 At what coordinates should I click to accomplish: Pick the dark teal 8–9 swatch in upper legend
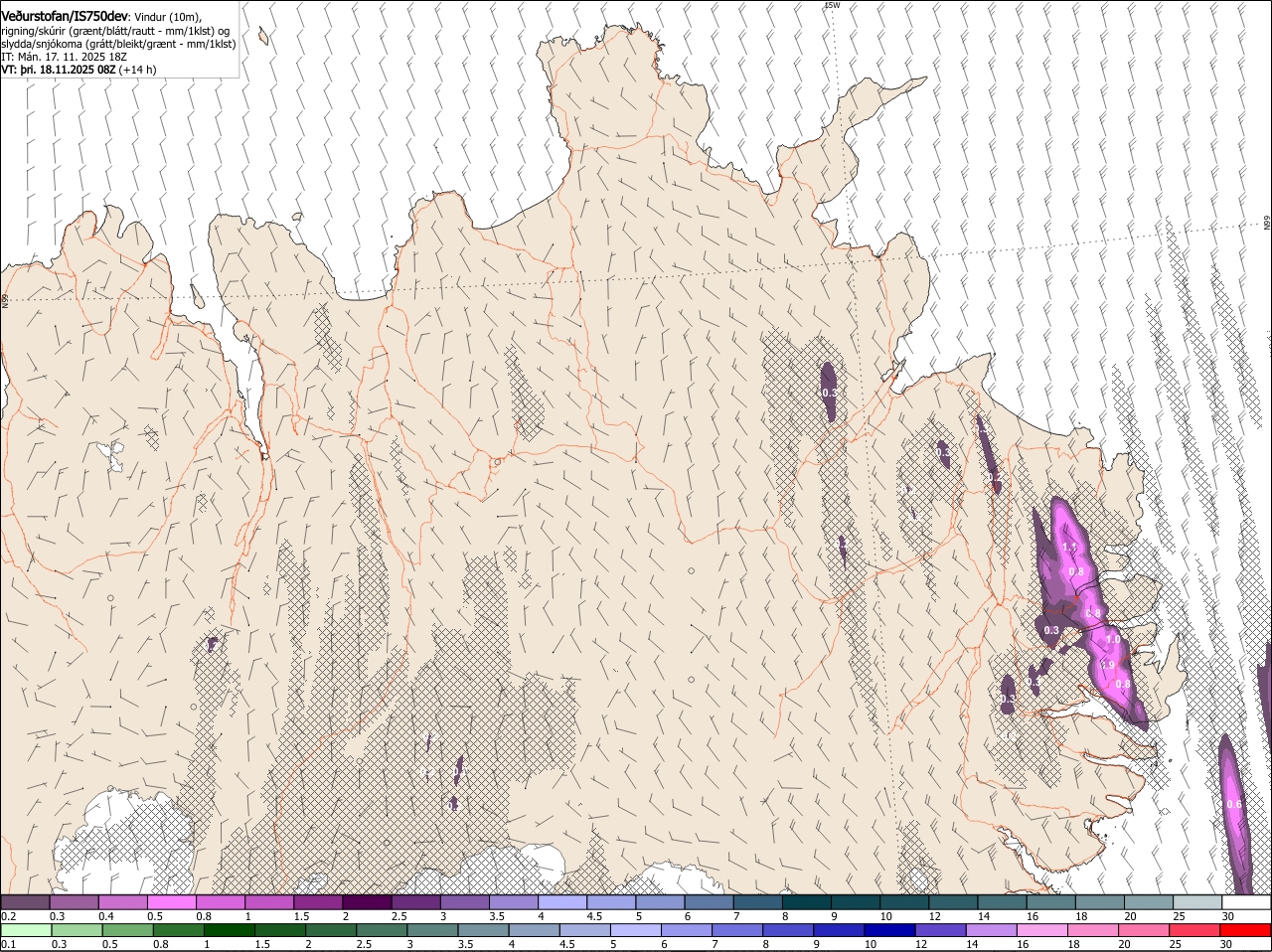pos(807,902)
